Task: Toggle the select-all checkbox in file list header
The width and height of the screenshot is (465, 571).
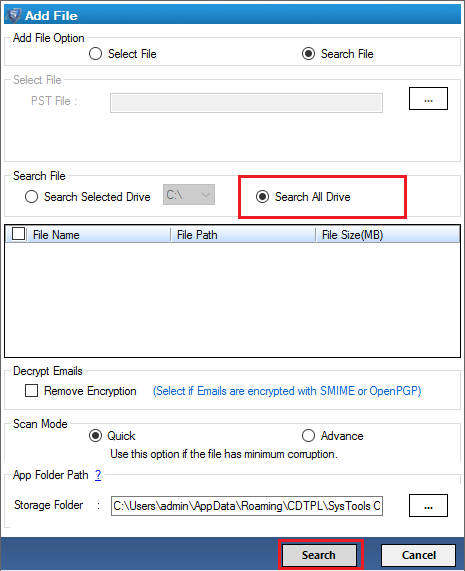Action: [x=18, y=234]
